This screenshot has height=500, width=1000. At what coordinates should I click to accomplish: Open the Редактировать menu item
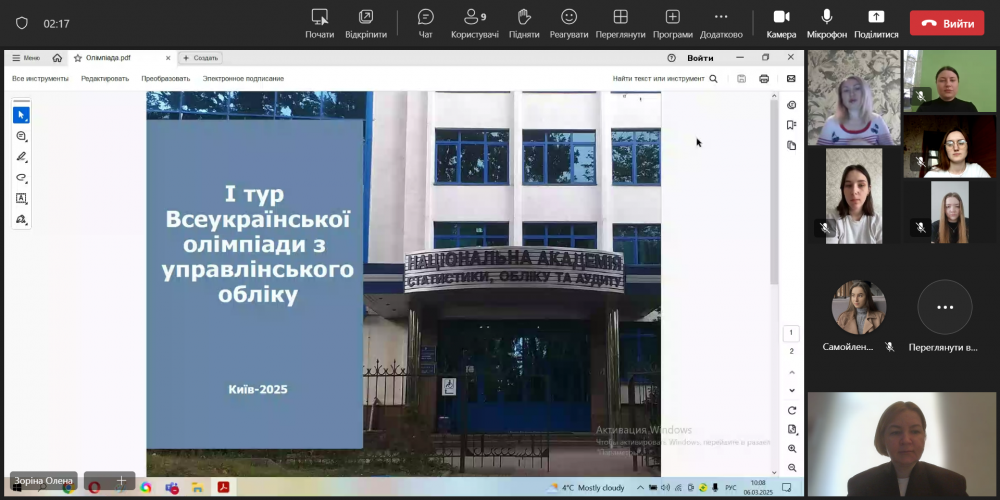pyautogui.click(x=105, y=78)
